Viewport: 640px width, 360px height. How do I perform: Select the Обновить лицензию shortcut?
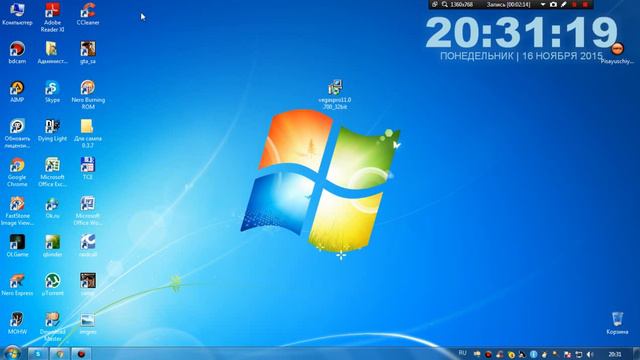point(17,133)
